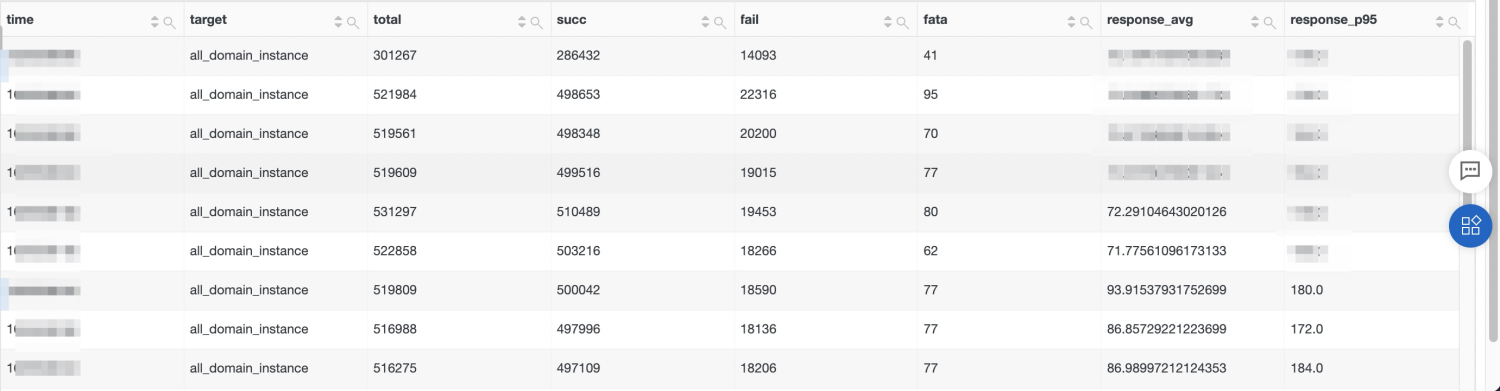Click the search icon in time column header
The height and width of the screenshot is (391, 1500).
point(169,22)
